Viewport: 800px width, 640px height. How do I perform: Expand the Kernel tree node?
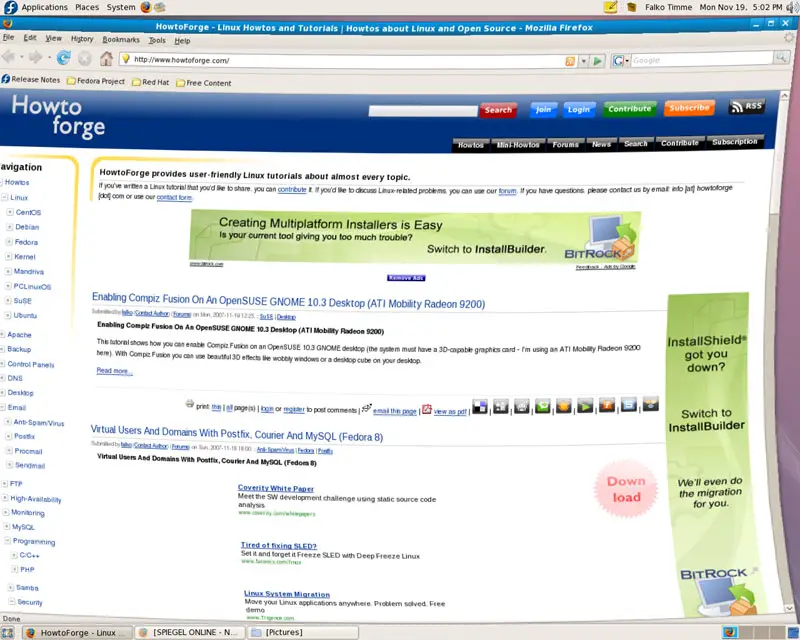(9, 256)
